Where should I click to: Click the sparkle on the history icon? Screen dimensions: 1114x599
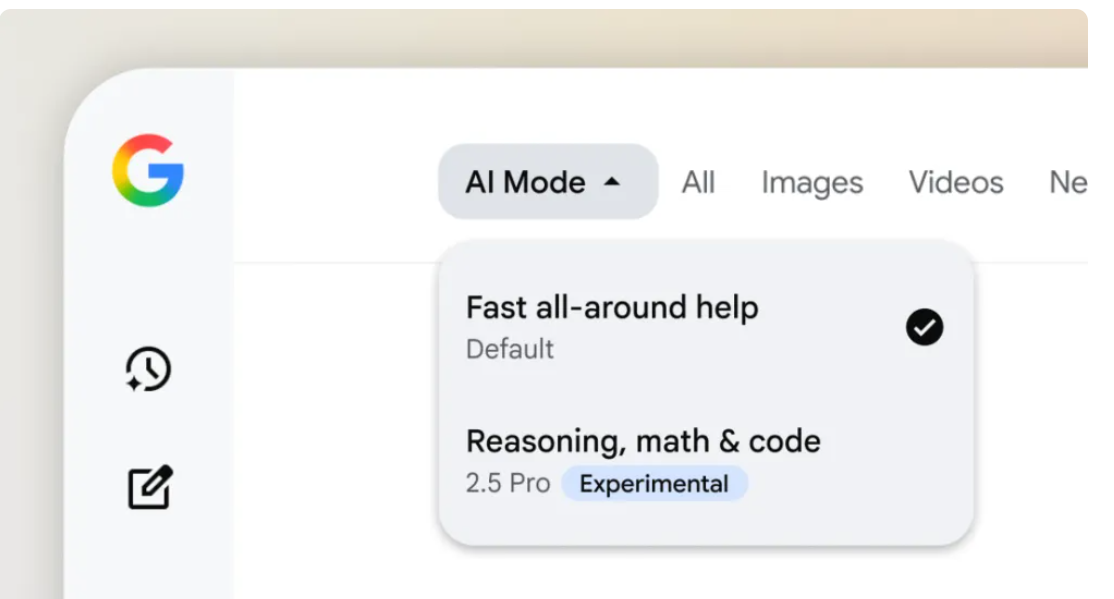[134, 382]
